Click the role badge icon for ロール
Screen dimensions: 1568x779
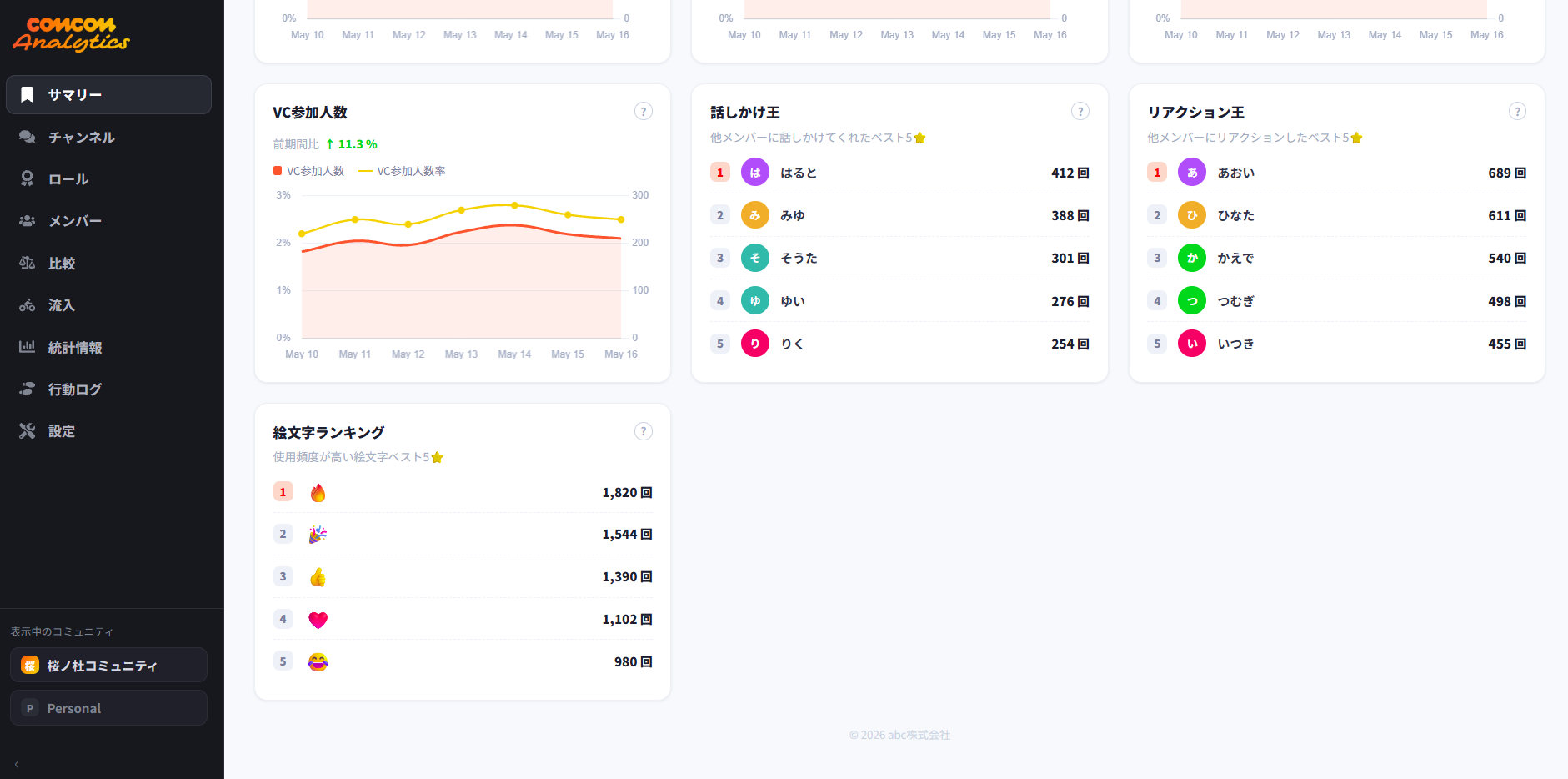[28, 178]
